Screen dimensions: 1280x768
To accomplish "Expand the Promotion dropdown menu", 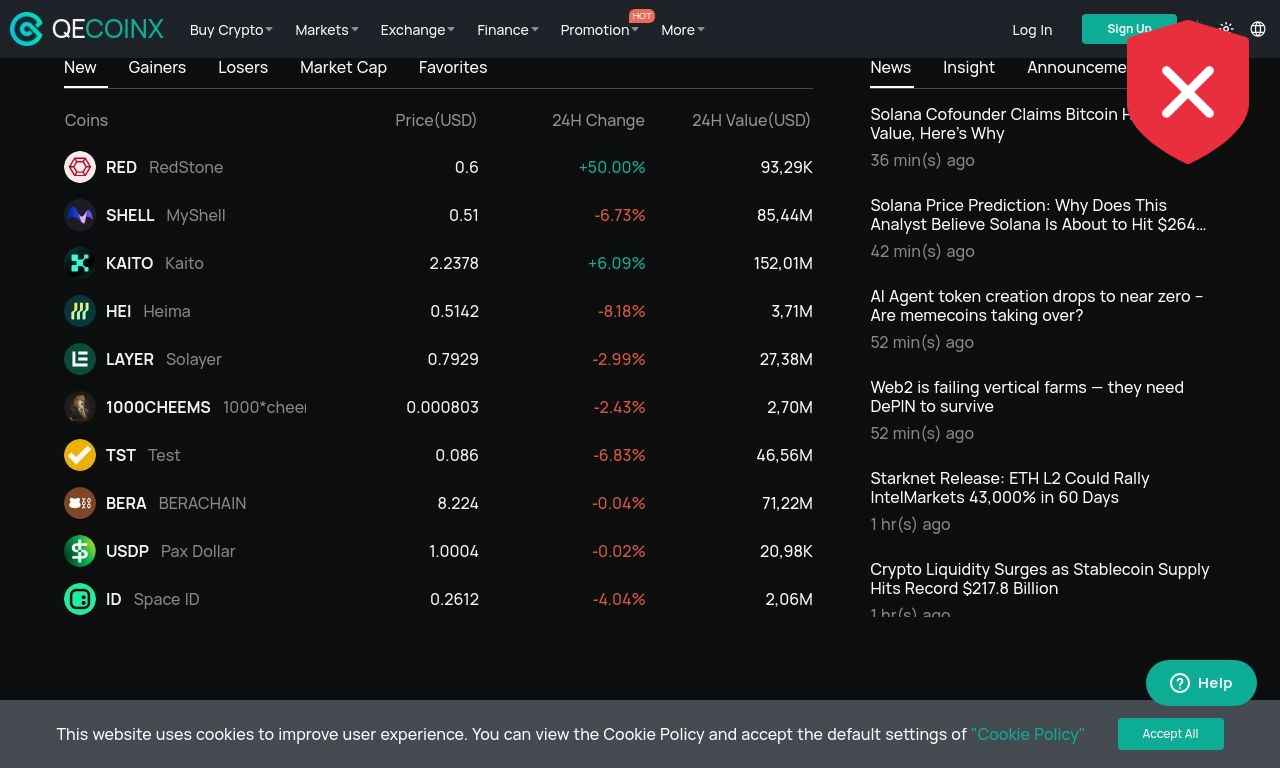I will (x=599, y=30).
